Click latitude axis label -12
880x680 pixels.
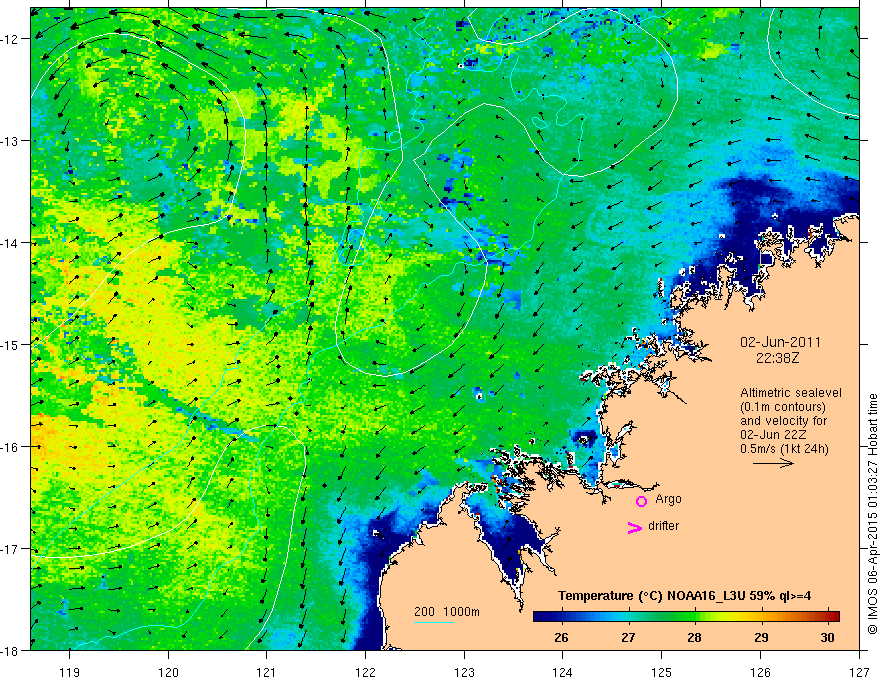[x=10, y=39]
